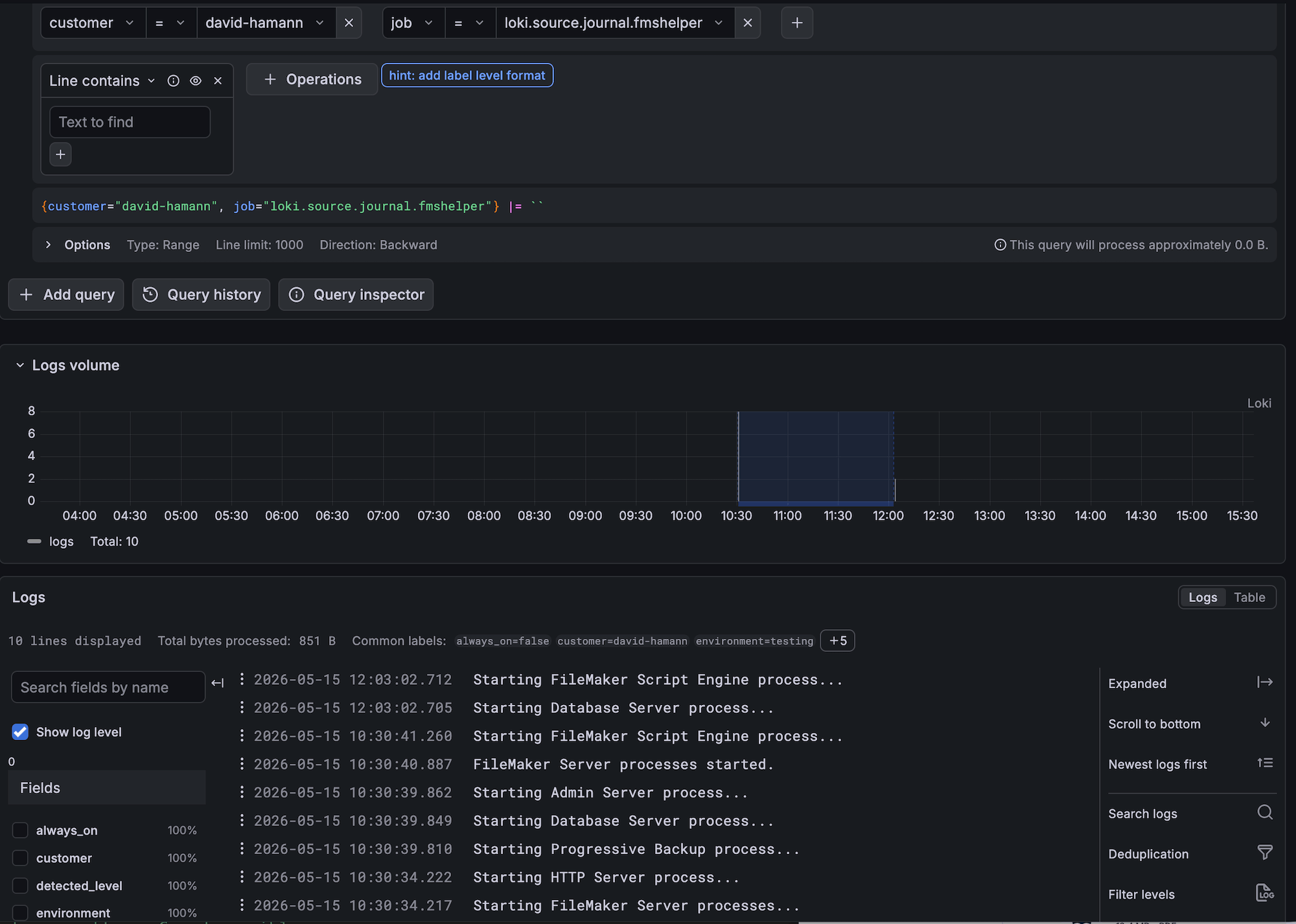Expand the query Options row

pyautogui.click(x=48, y=244)
